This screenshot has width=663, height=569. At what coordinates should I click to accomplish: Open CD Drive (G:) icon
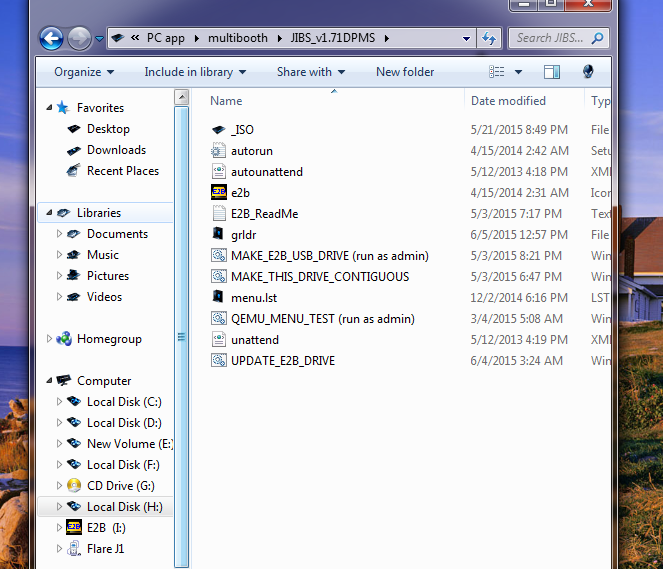click(x=74, y=486)
